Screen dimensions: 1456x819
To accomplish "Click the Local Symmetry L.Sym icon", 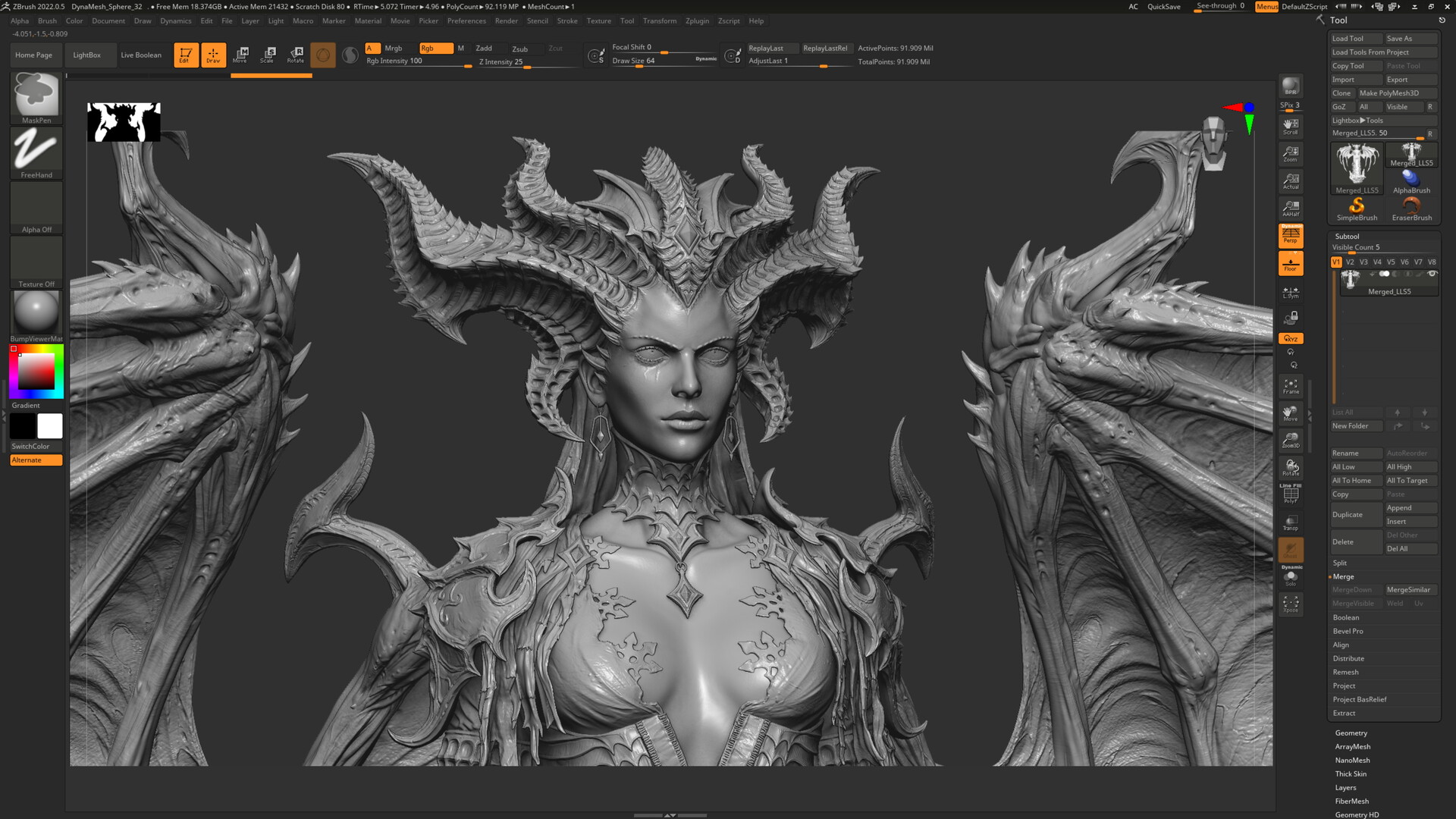I will [x=1290, y=292].
